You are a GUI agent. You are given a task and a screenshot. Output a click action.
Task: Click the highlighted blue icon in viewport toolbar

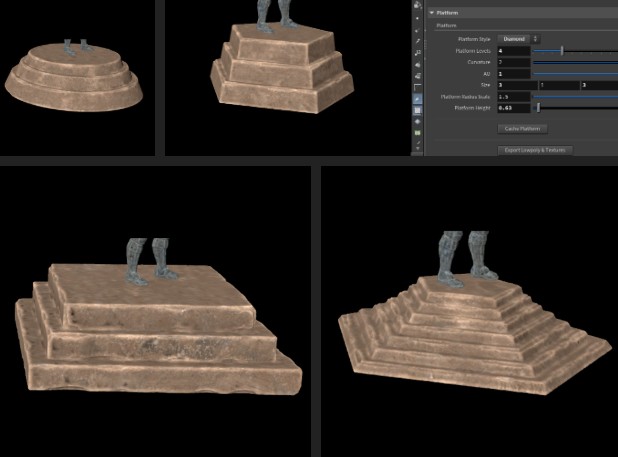(418, 98)
